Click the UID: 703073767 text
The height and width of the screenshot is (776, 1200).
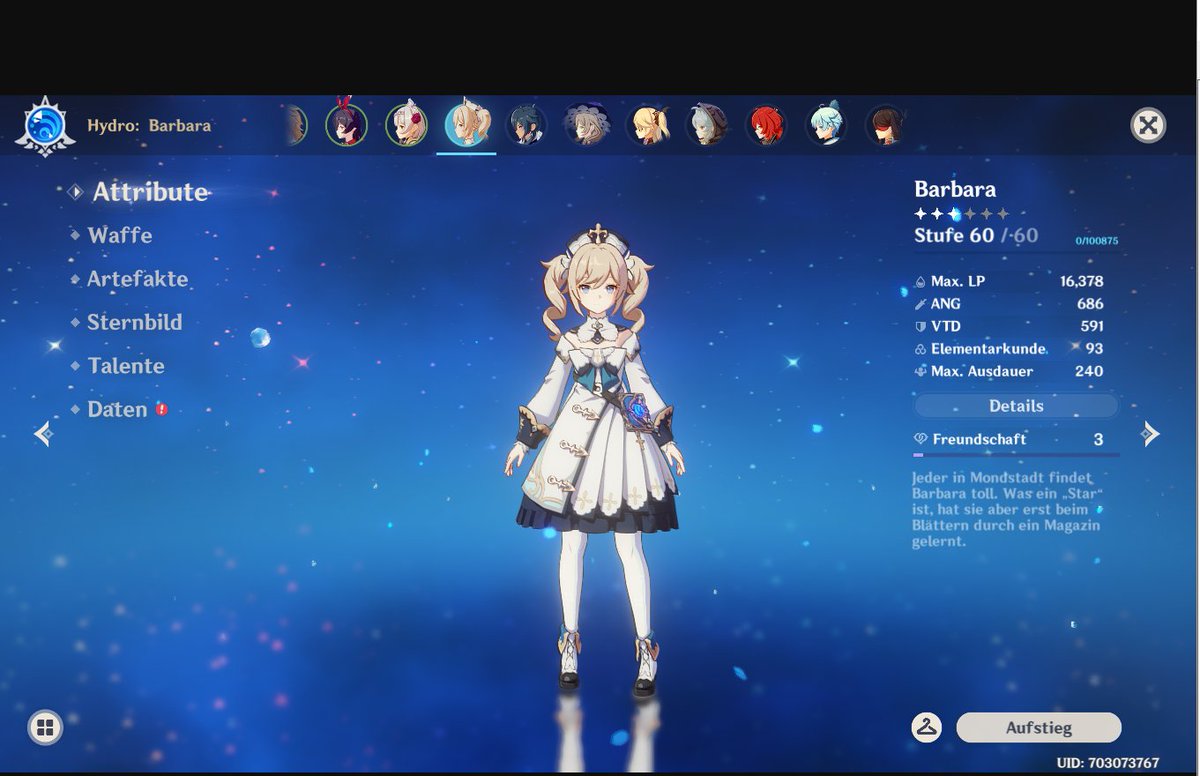point(1107,763)
